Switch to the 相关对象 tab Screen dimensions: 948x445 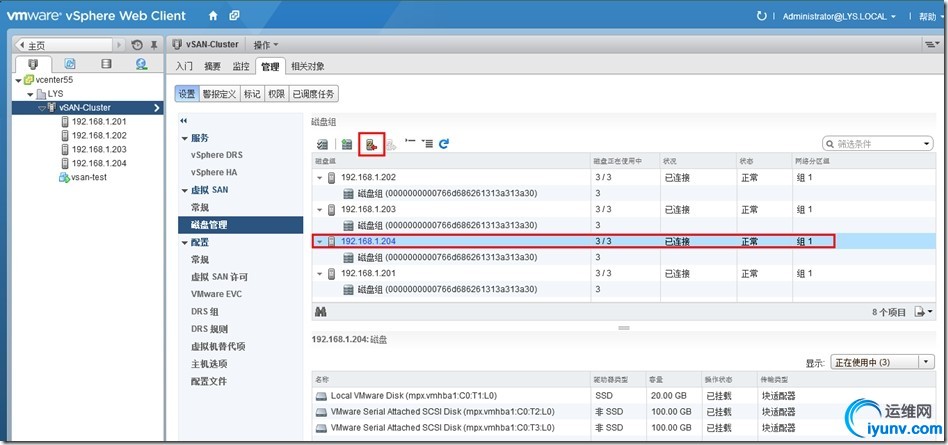308,66
